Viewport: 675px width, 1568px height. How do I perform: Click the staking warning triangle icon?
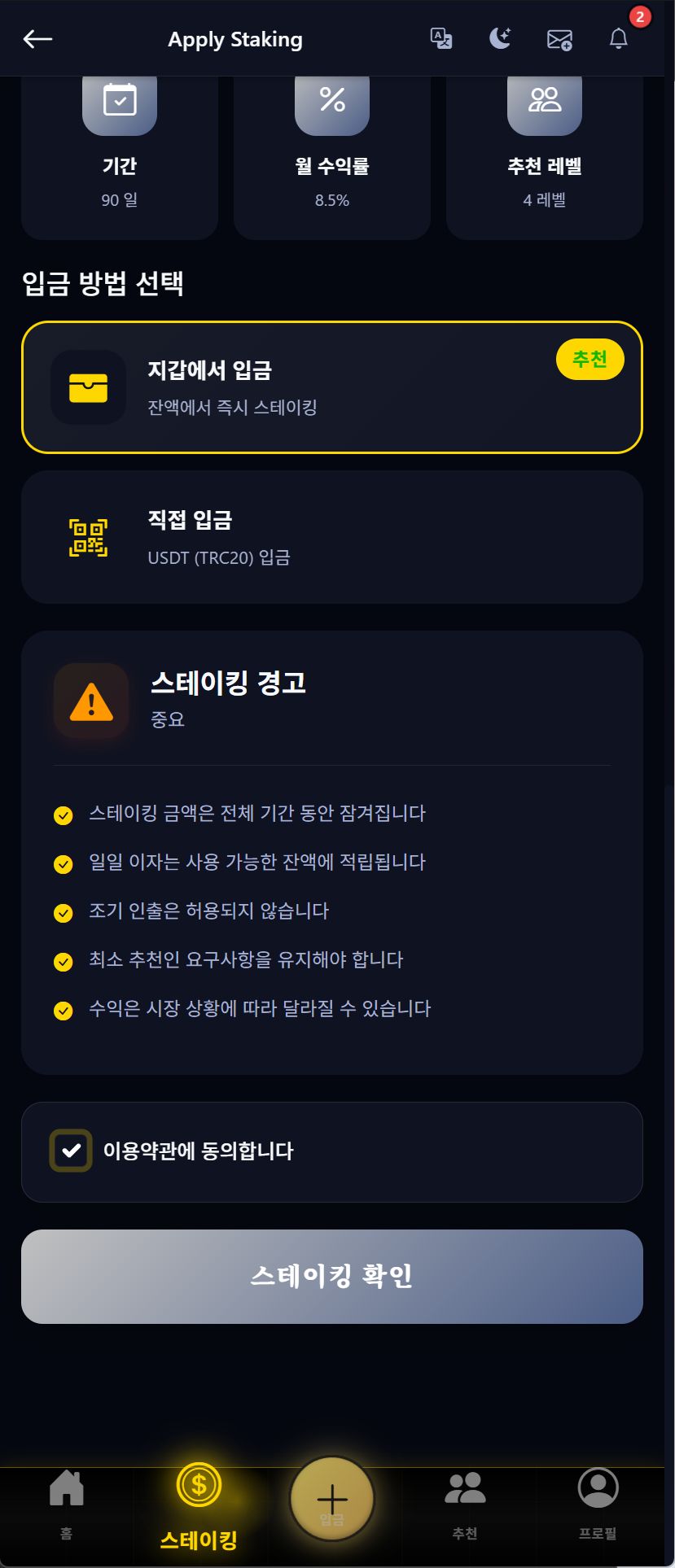[91, 701]
